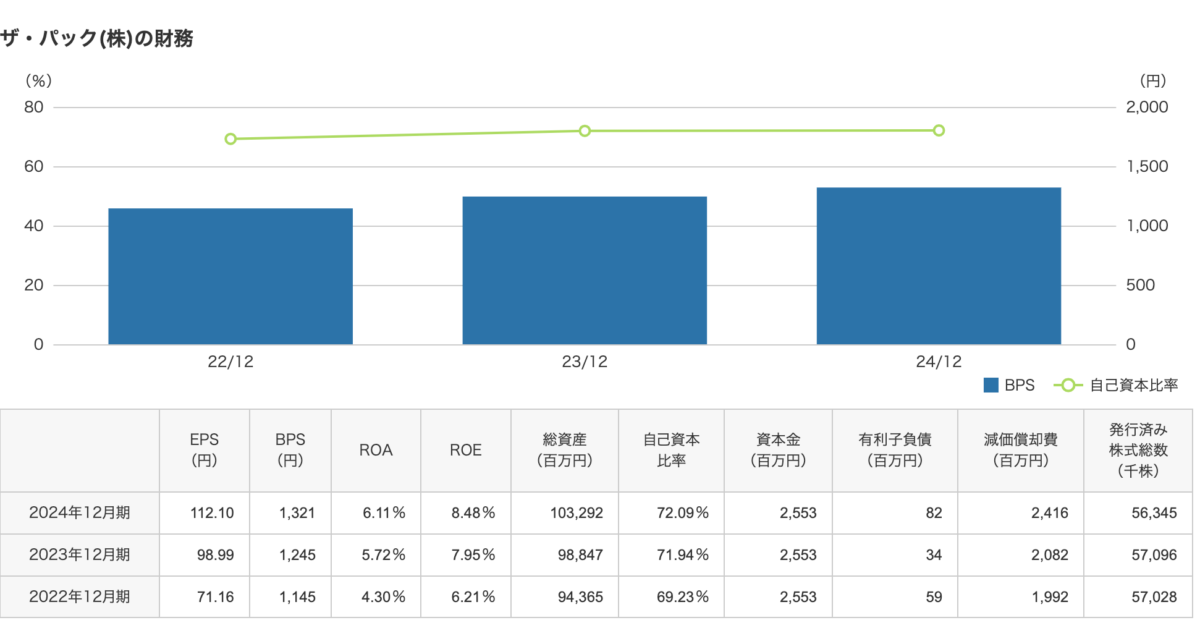Click the ROE value 8.48%

(x=474, y=513)
